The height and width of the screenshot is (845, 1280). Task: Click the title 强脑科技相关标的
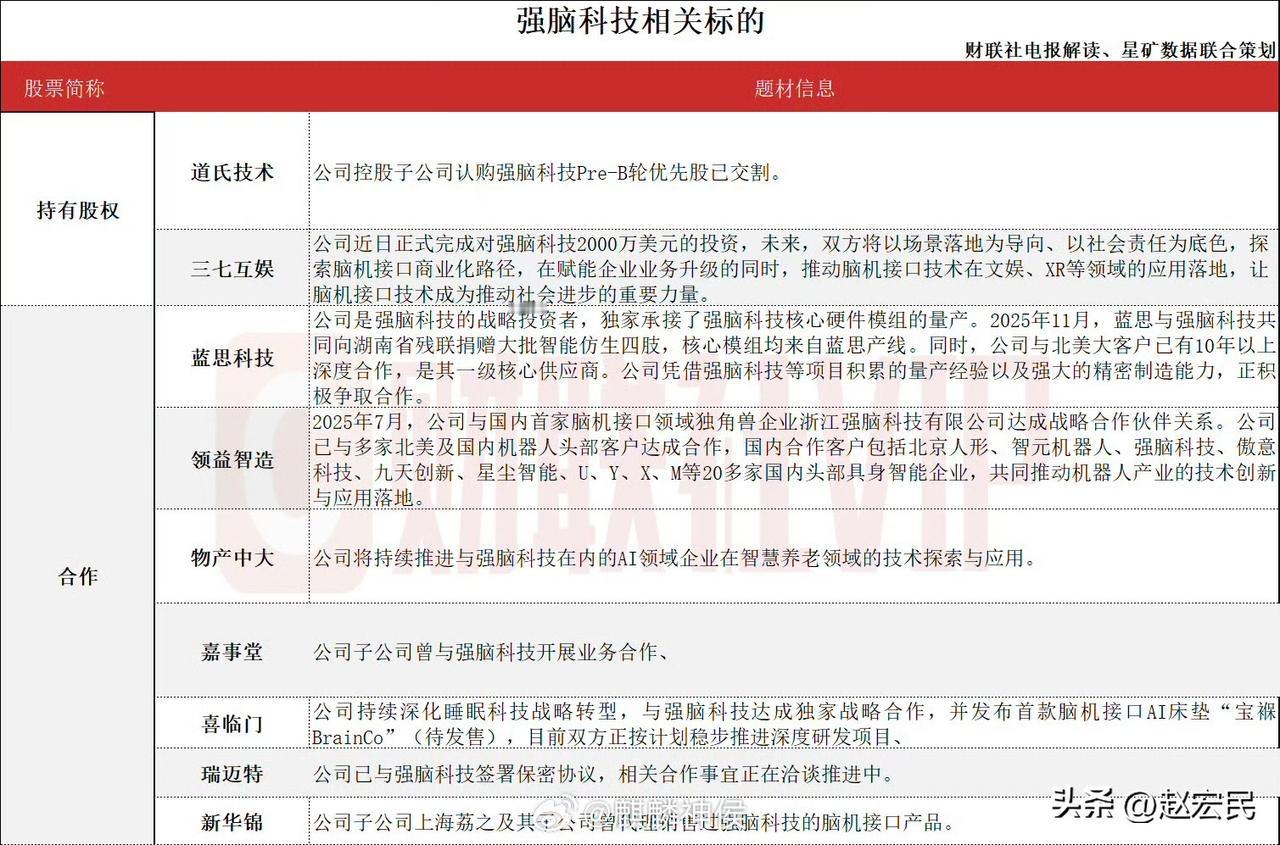(637, 20)
